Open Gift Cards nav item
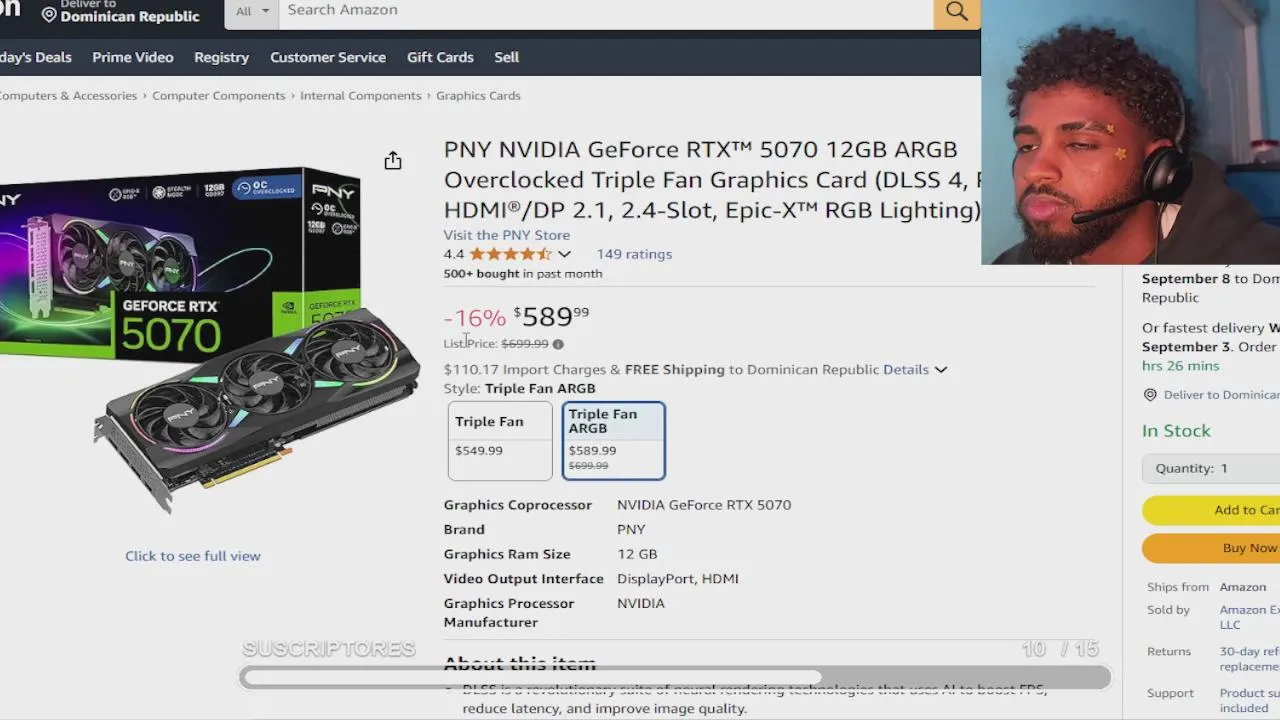This screenshot has height=720, width=1280. pos(440,57)
